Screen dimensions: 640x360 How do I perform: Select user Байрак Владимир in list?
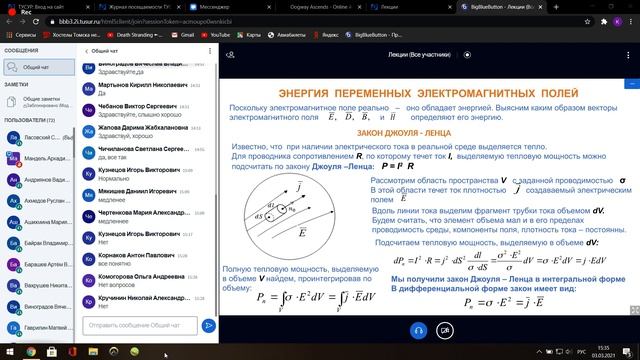(39, 243)
